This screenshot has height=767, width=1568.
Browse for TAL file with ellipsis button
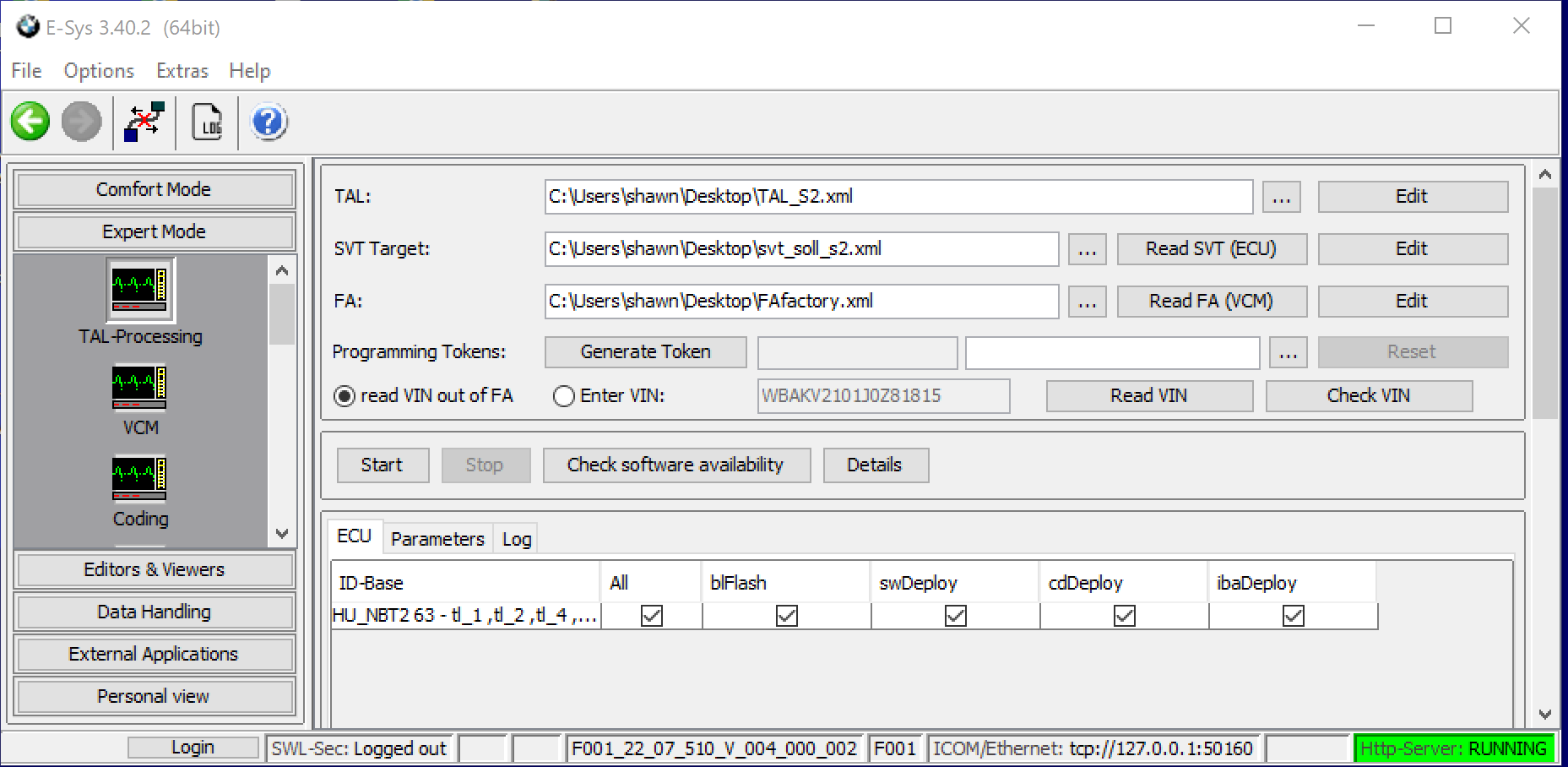pyautogui.click(x=1282, y=197)
